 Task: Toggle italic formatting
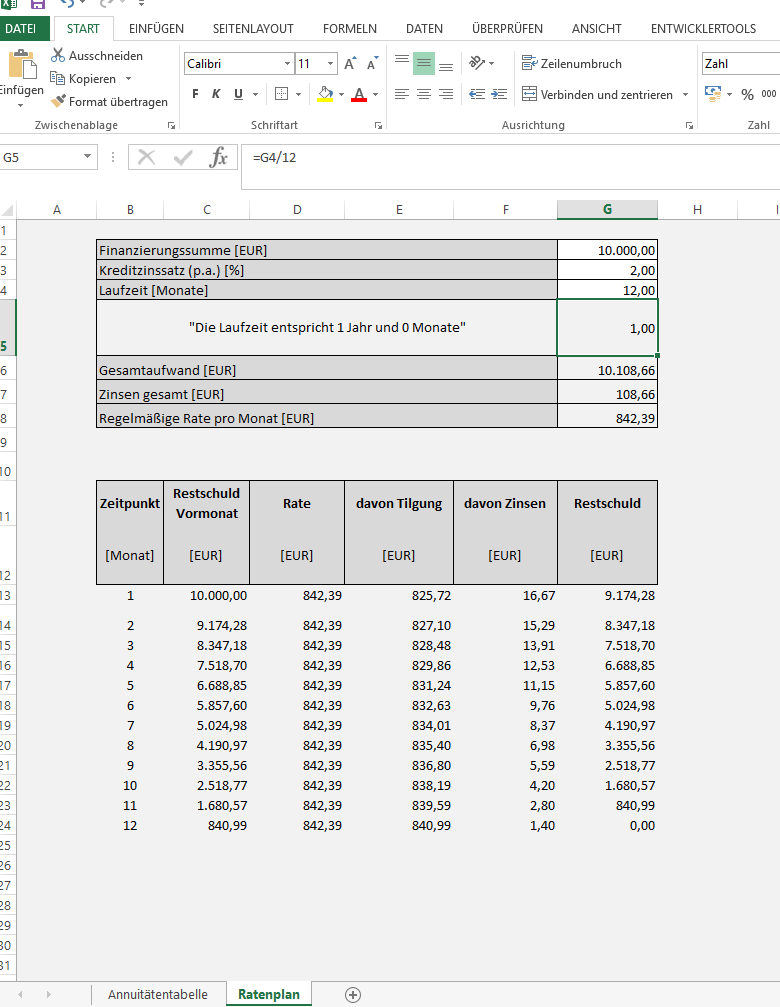(x=216, y=94)
